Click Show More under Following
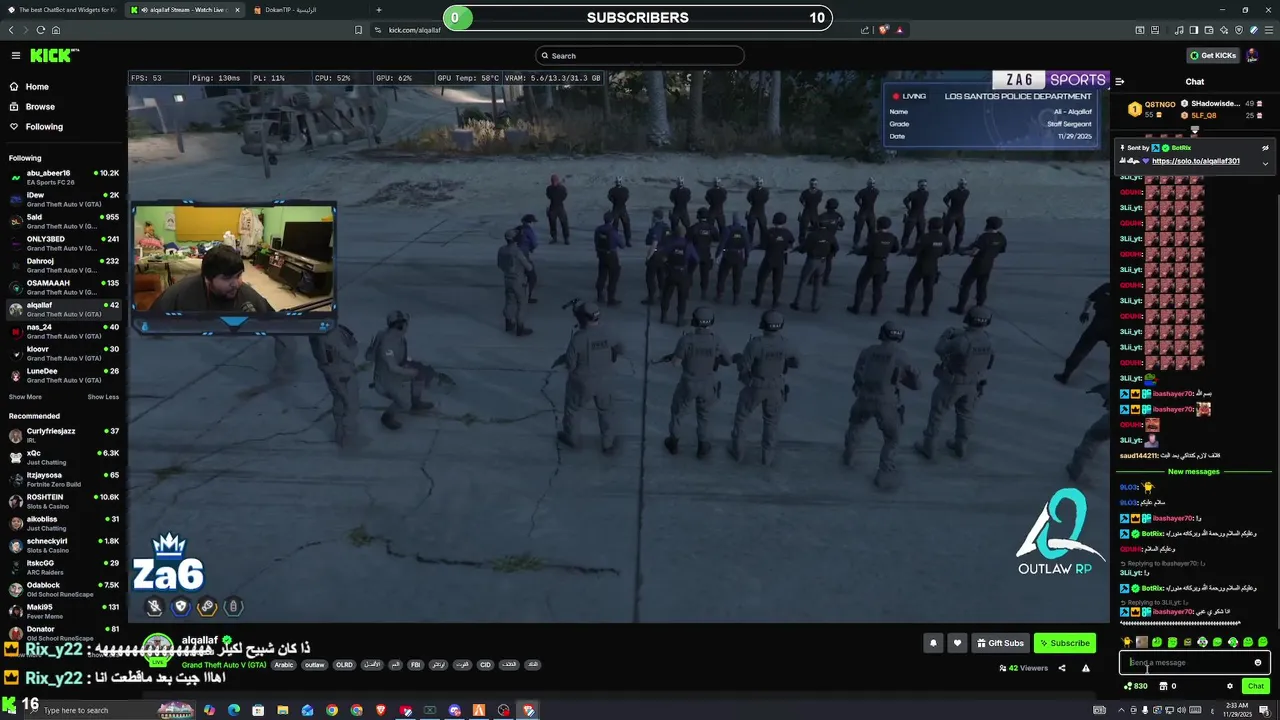 point(25,397)
